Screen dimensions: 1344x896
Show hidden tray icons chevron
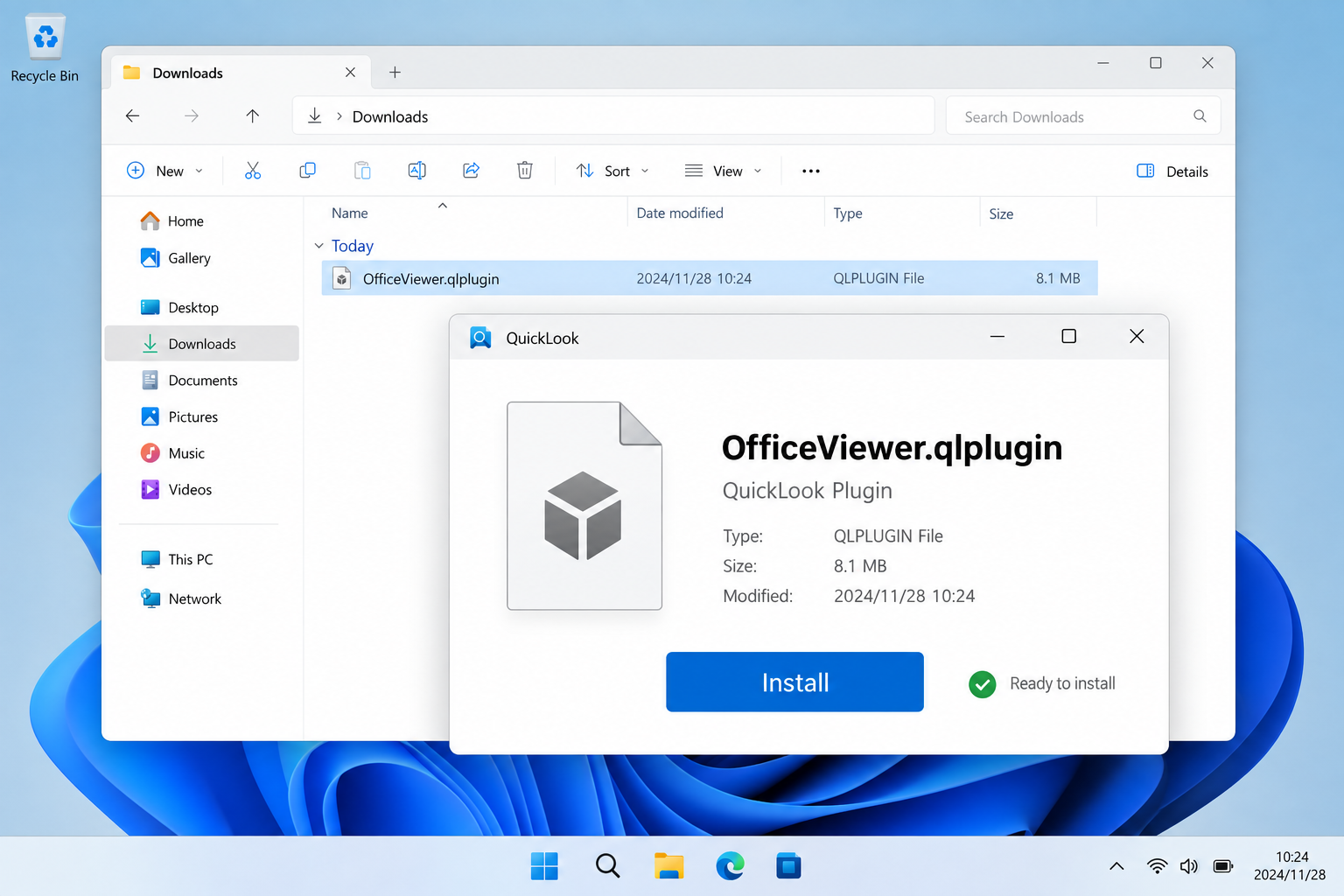(1116, 866)
